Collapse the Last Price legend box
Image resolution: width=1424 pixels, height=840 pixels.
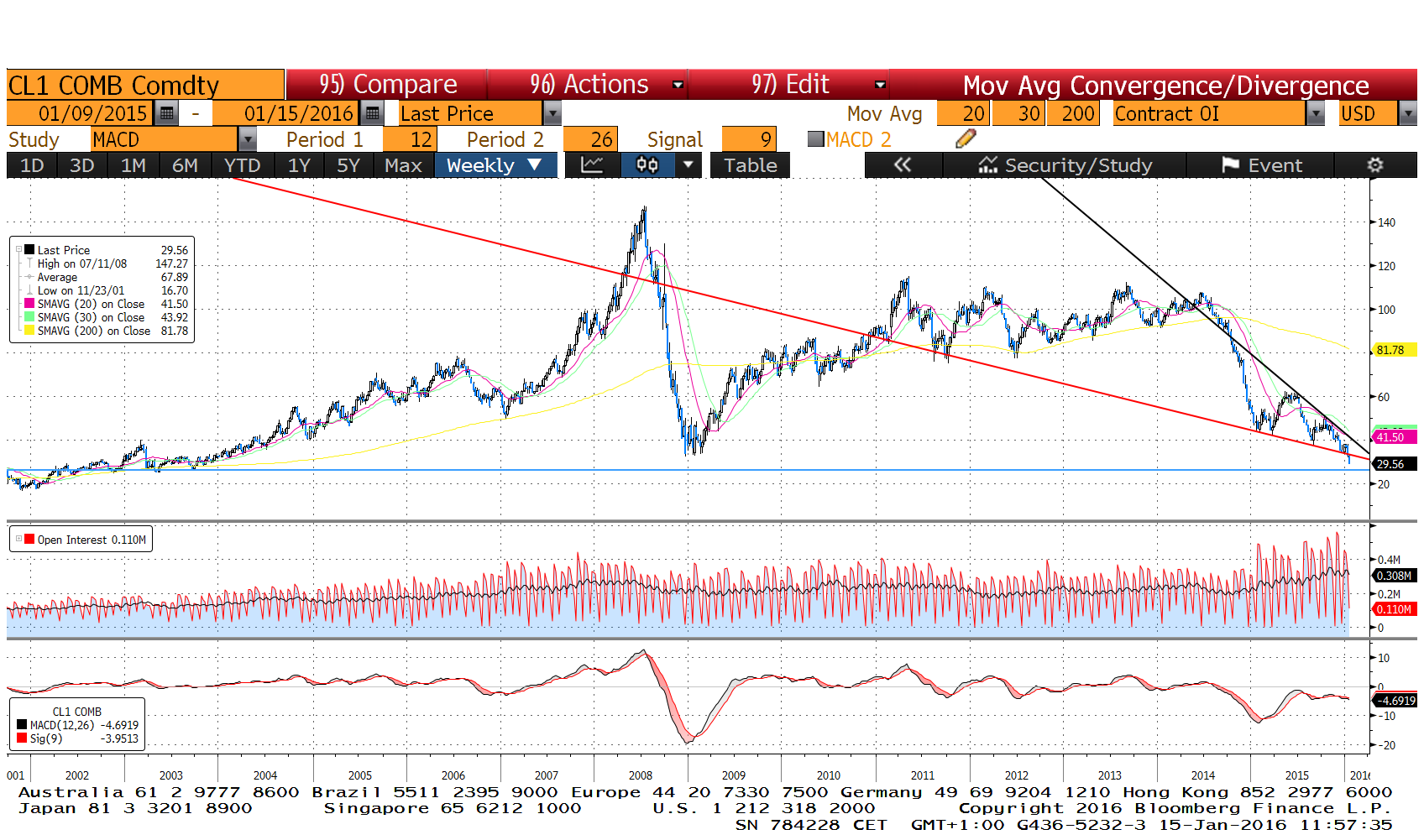point(18,249)
